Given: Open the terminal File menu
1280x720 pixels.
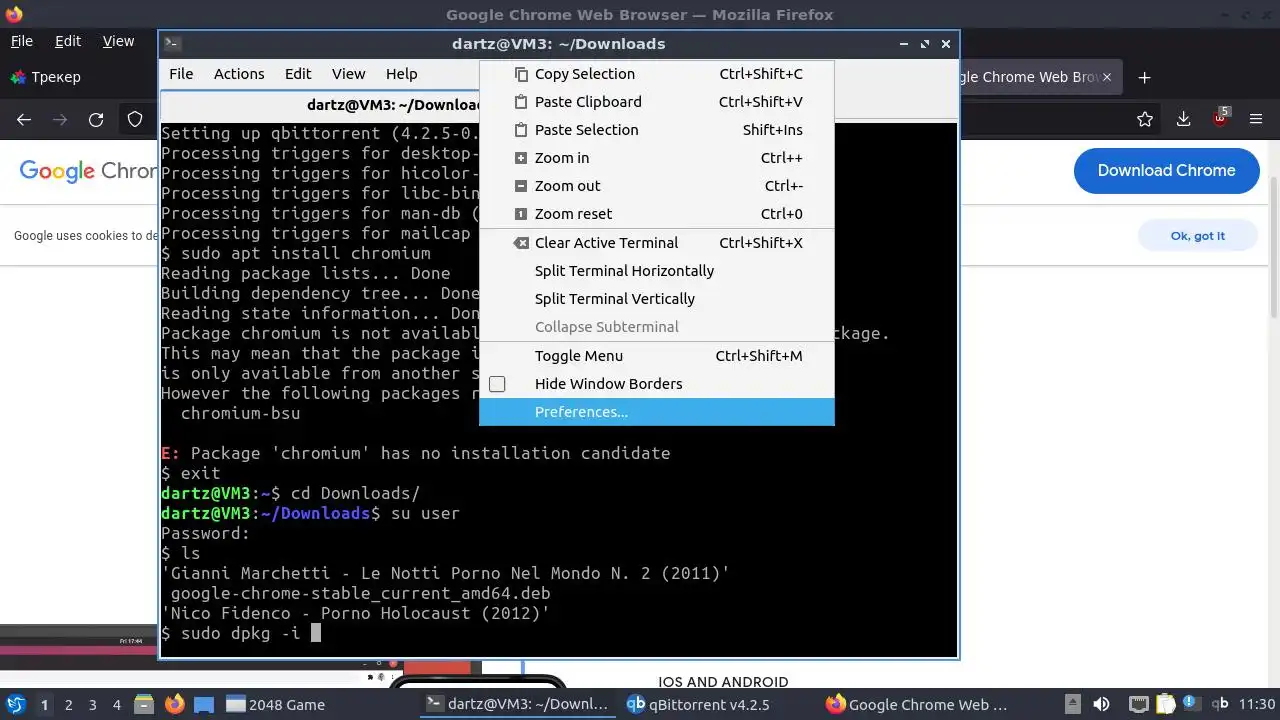Looking at the screenshot, I should pos(181,74).
